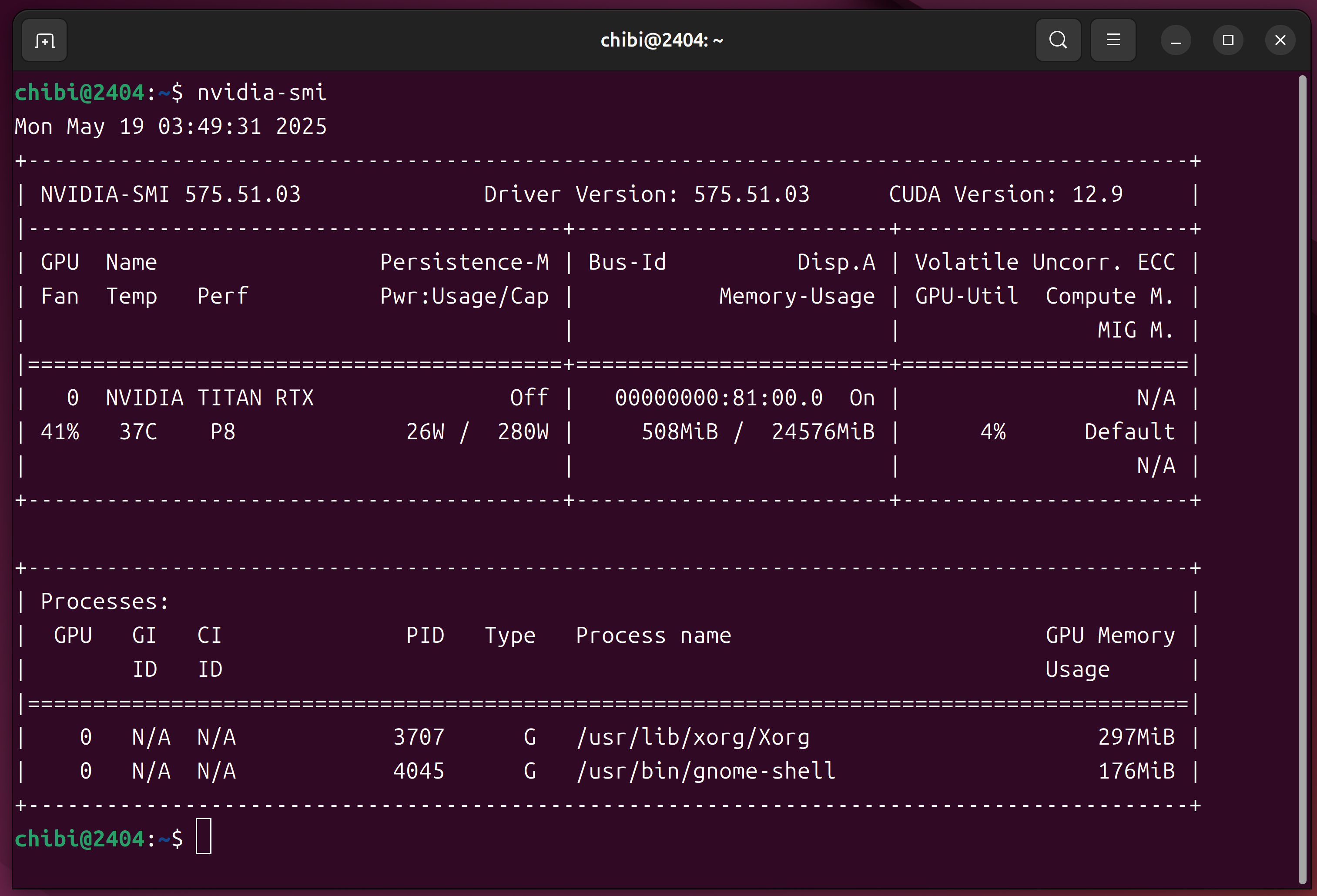
Task: Open the hamburger main menu
Action: click(1113, 40)
